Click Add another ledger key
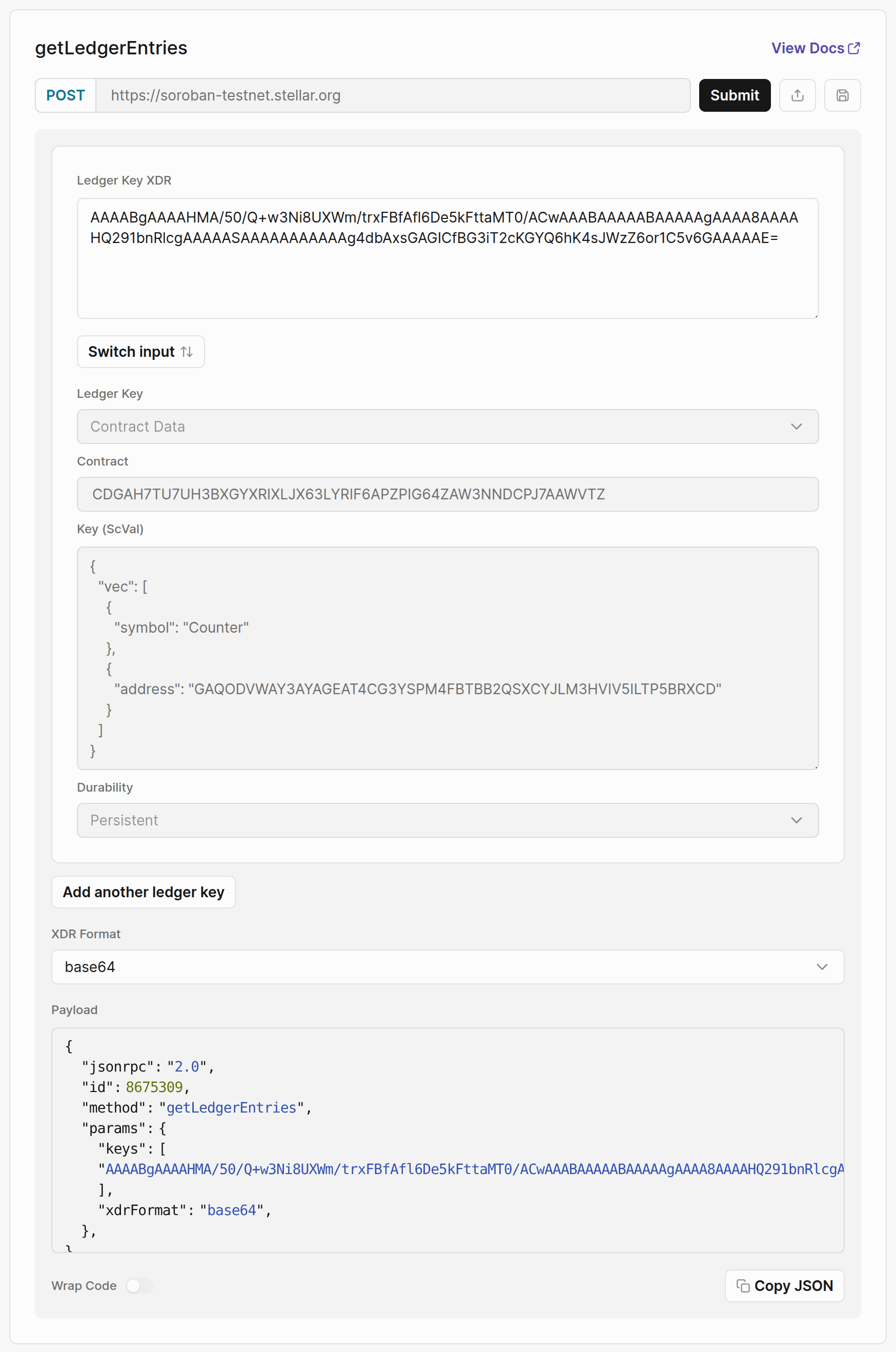The image size is (896, 1352). (x=144, y=892)
